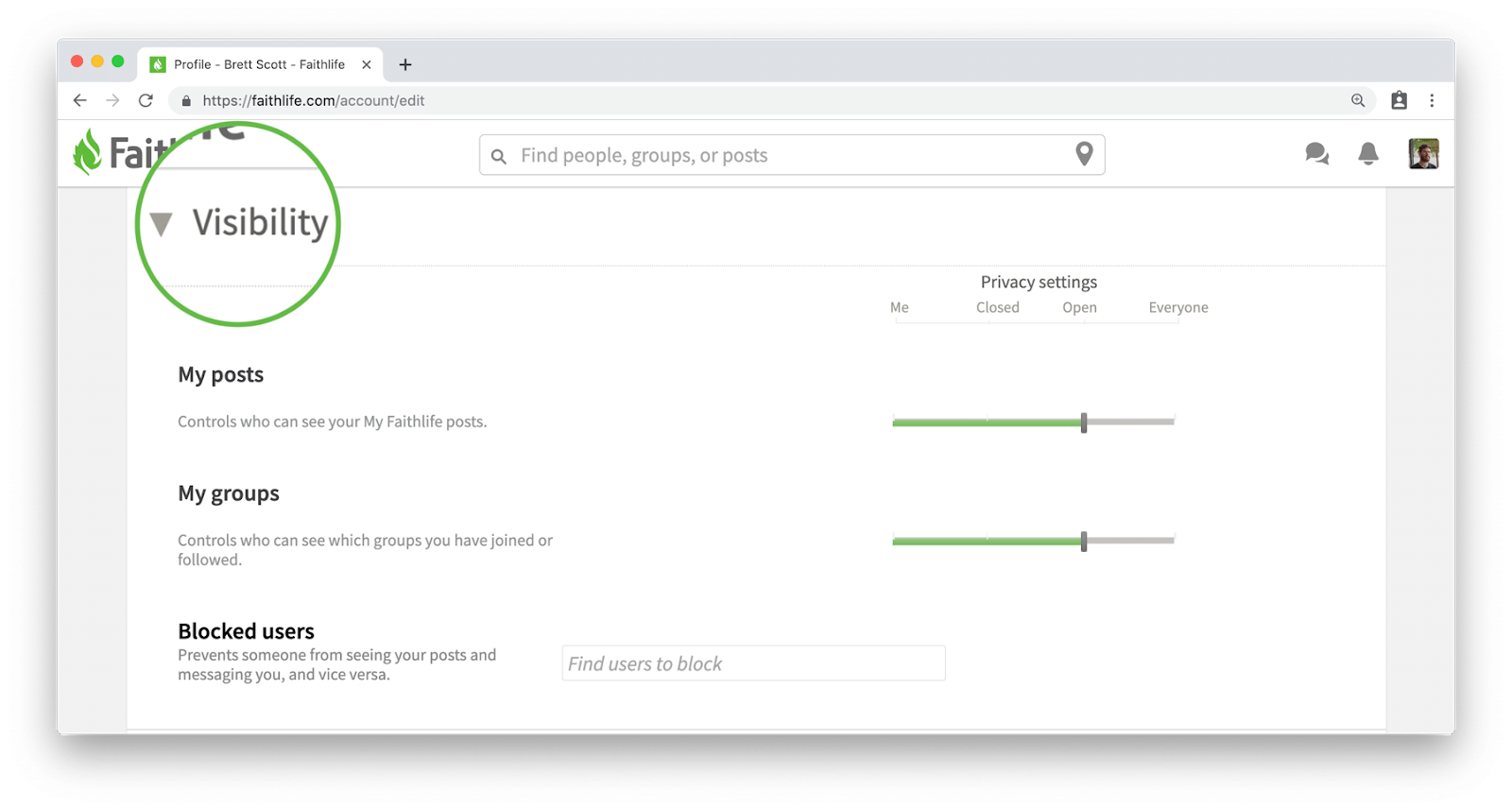The height and width of the screenshot is (810, 1512).
Task: Click the location pin in search box
Action: (1084, 154)
